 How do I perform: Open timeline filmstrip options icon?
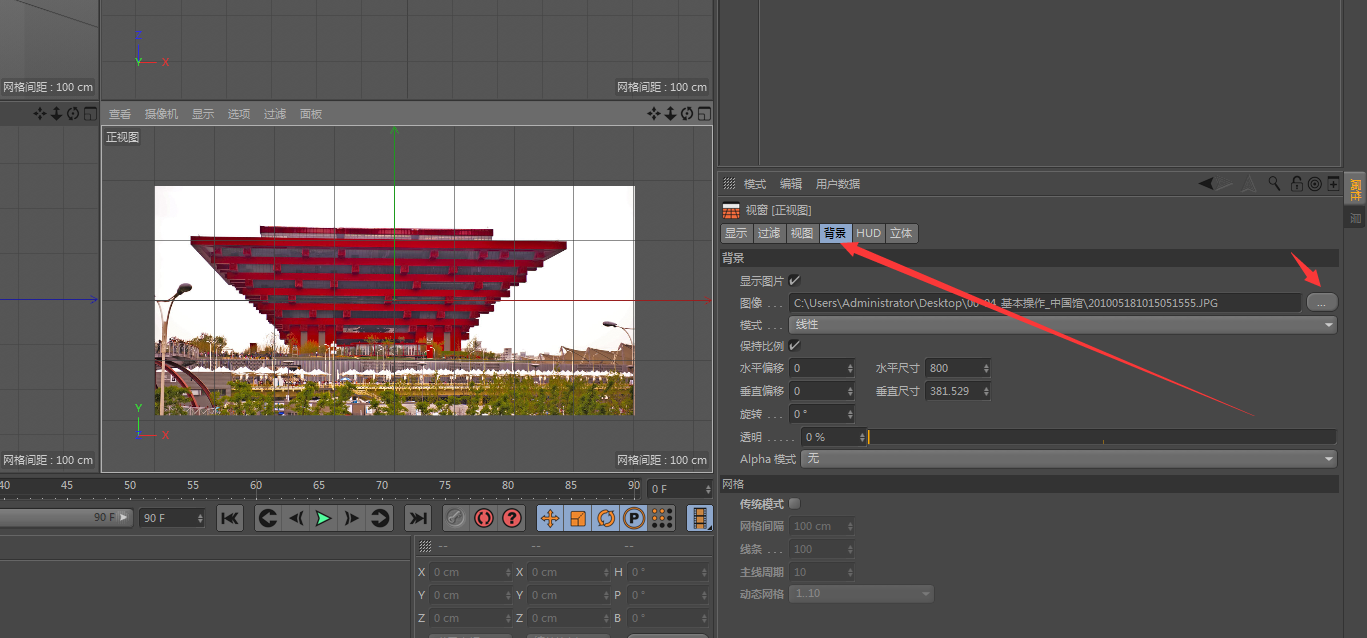click(x=701, y=518)
